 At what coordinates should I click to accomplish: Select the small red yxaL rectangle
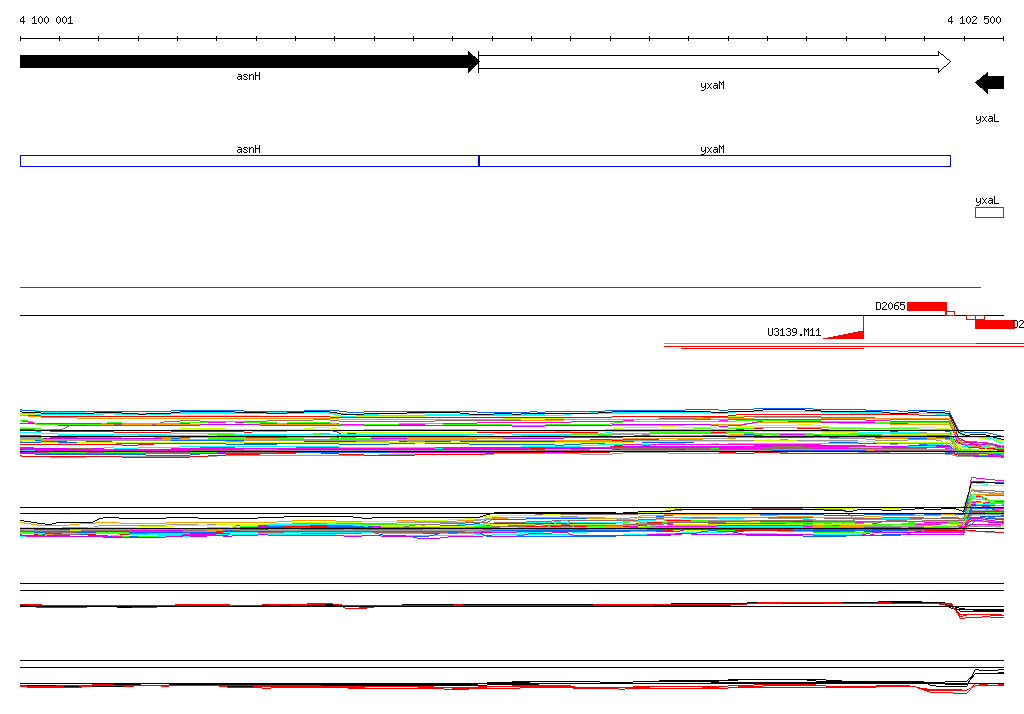(x=989, y=212)
